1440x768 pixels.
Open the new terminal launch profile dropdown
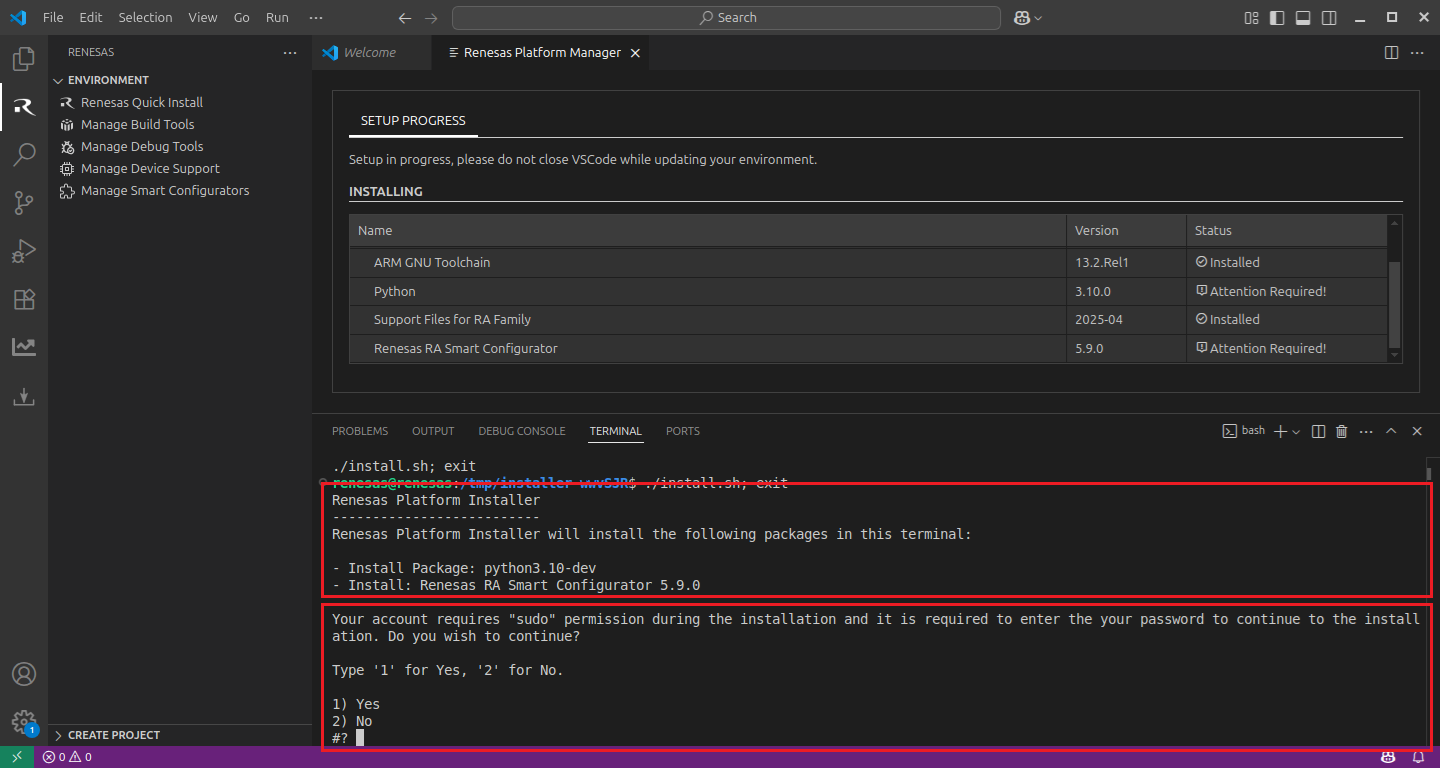[1297, 431]
